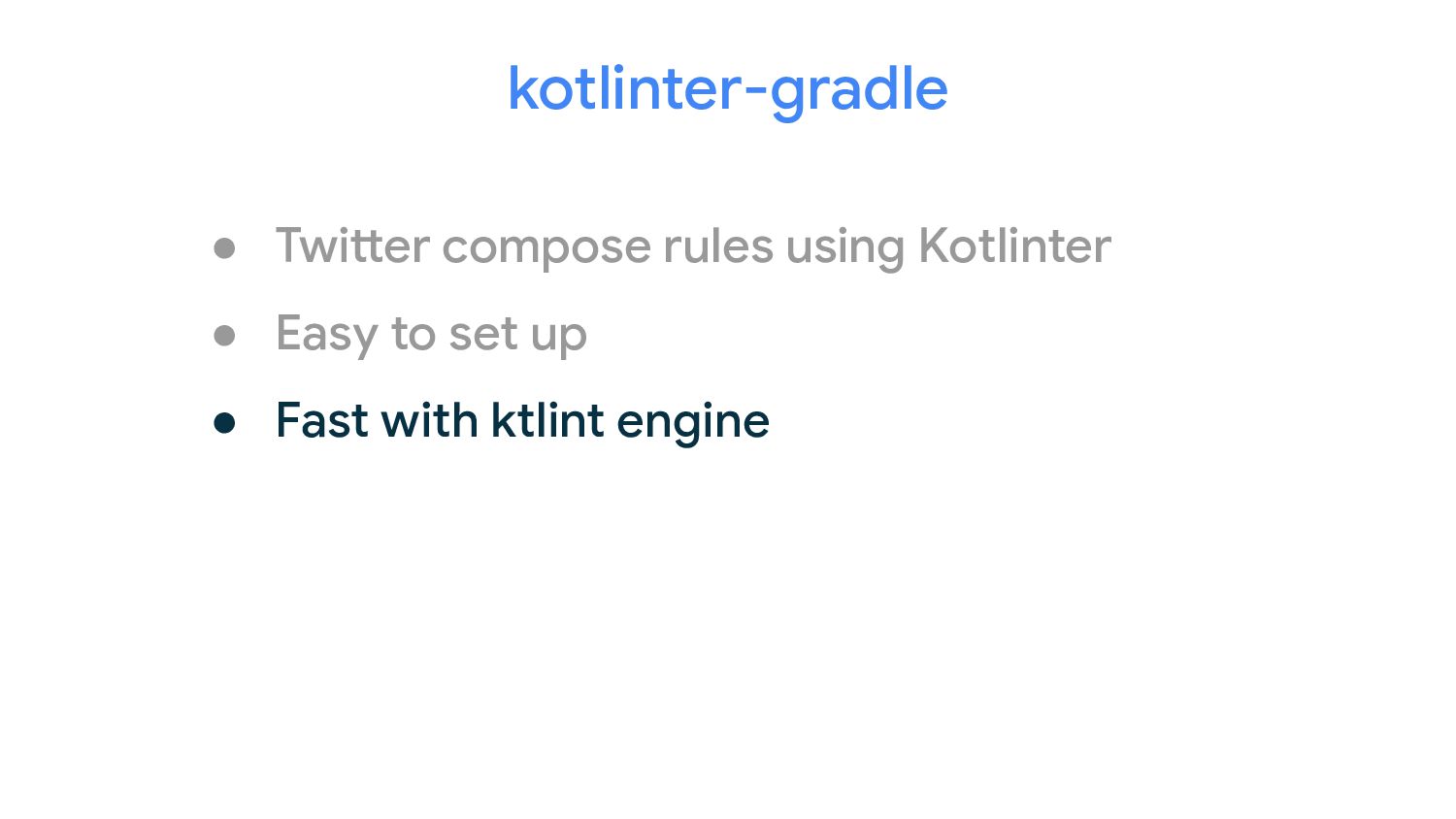The width and height of the screenshot is (1456, 819).
Task: Click the word 'using' in first bullet
Action: coord(844,247)
